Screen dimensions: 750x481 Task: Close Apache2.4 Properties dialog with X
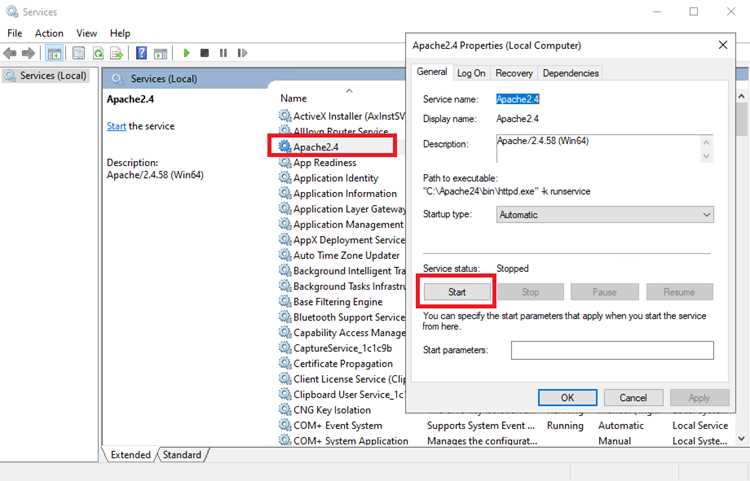coord(723,45)
